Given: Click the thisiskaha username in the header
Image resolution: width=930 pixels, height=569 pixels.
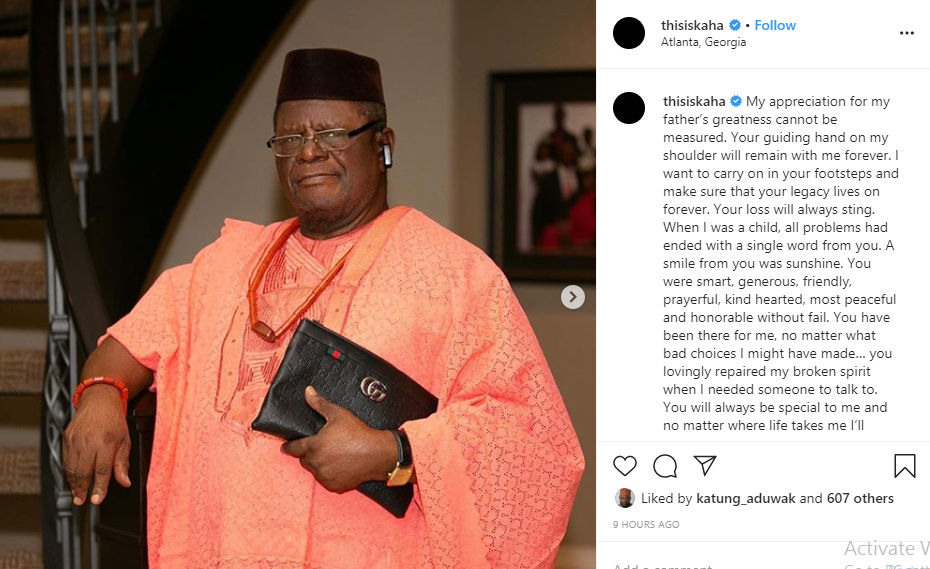Looking at the screenshot, I should [x=692, y=26].
